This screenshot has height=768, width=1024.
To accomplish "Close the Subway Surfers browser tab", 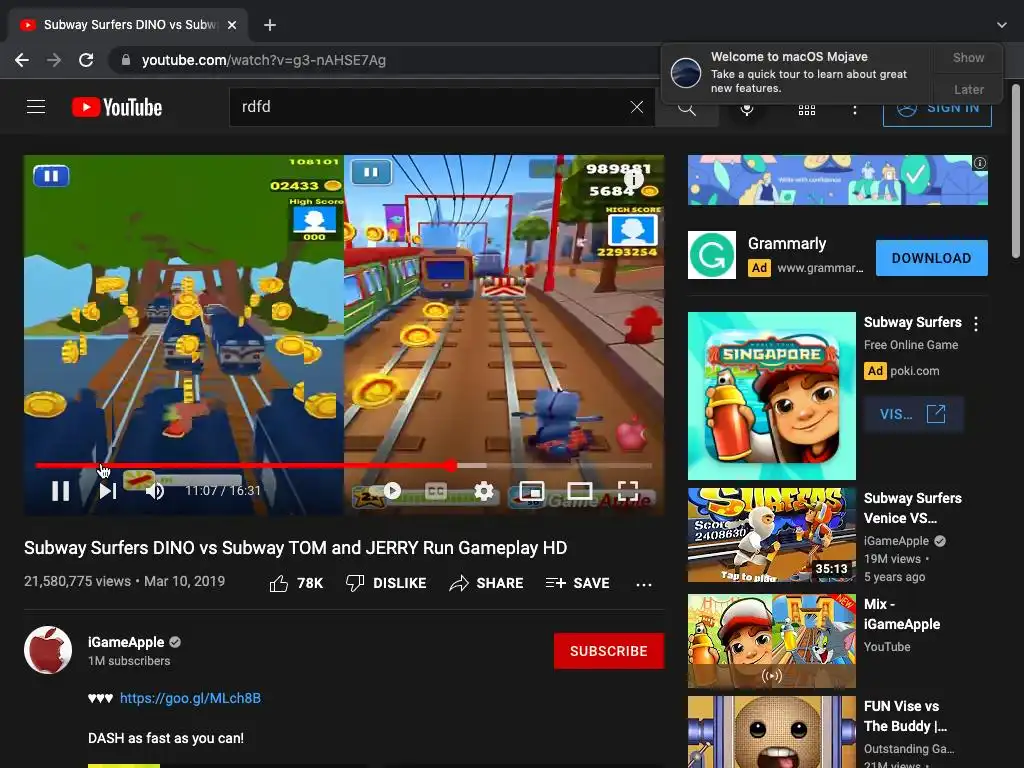I will pyautogui.click(x=232, y=25).
